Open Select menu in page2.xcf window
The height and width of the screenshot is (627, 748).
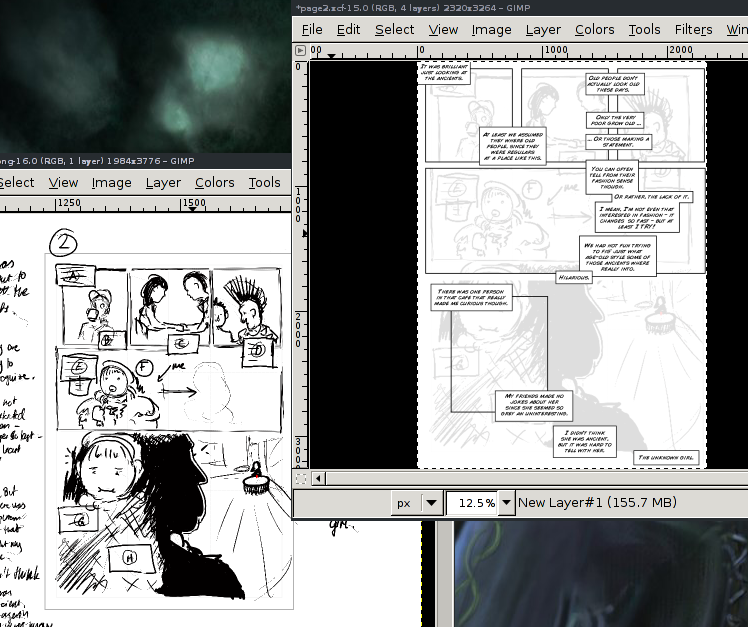tap(395, 30)
